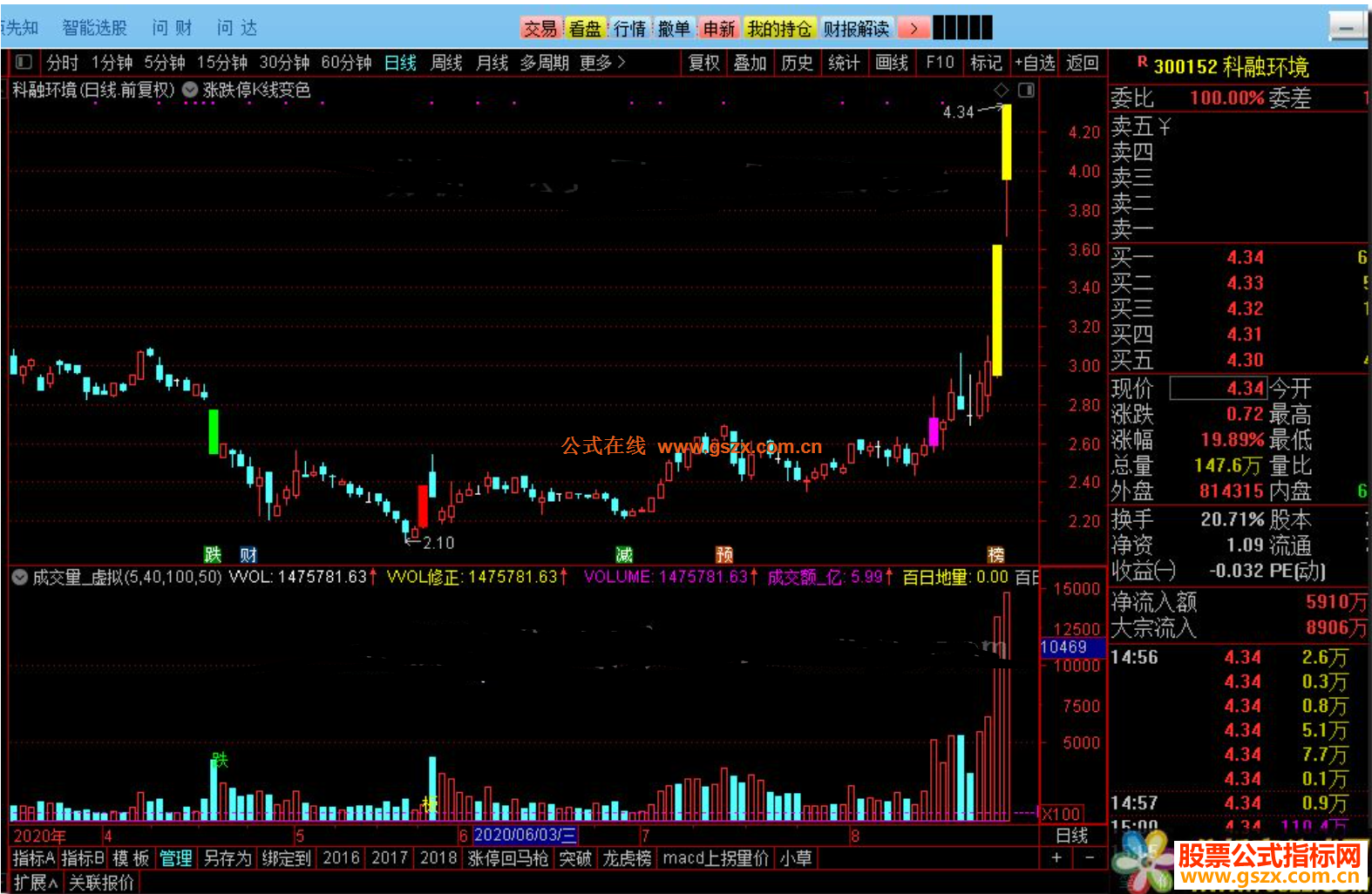Toggle the side panel icon beside the diamond

(1026, 90)
